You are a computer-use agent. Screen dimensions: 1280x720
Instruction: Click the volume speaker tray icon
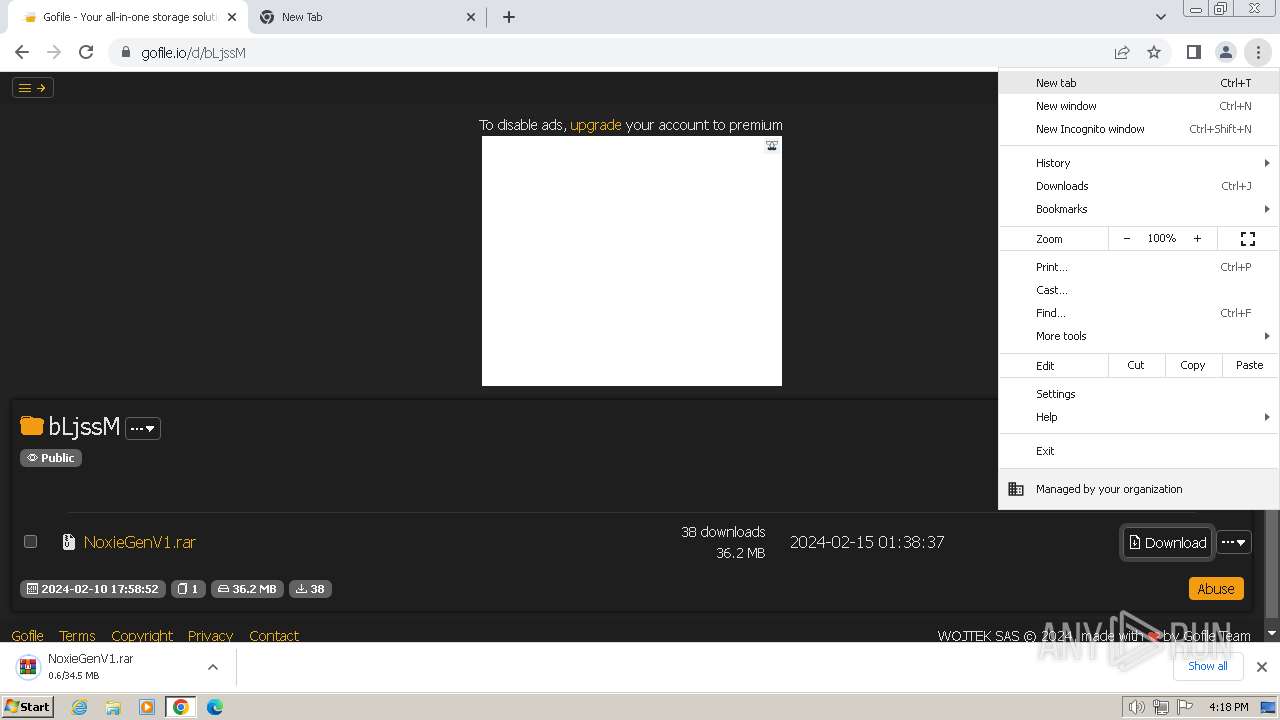1137,707
